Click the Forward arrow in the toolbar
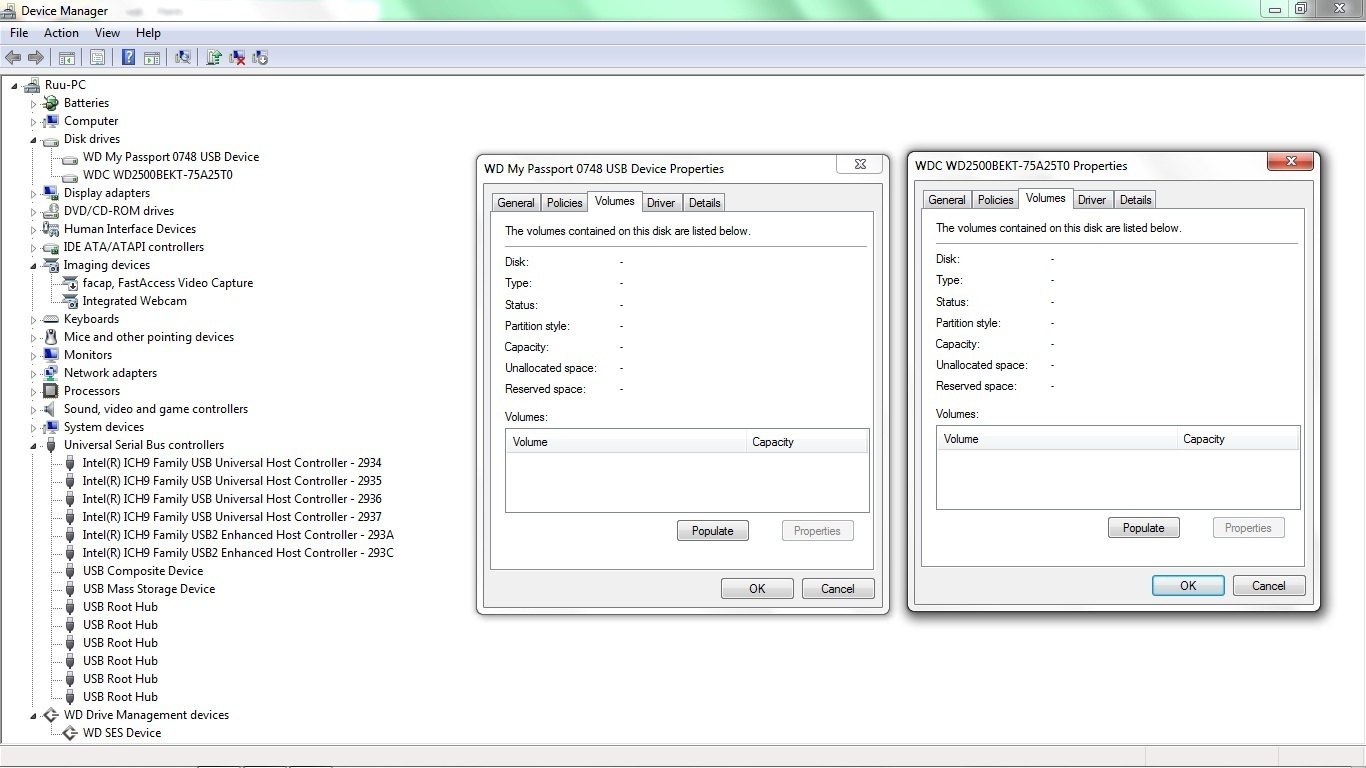The height and width of the screenshot is (768, 1366). pyautogui.click(x=36, y=58)
